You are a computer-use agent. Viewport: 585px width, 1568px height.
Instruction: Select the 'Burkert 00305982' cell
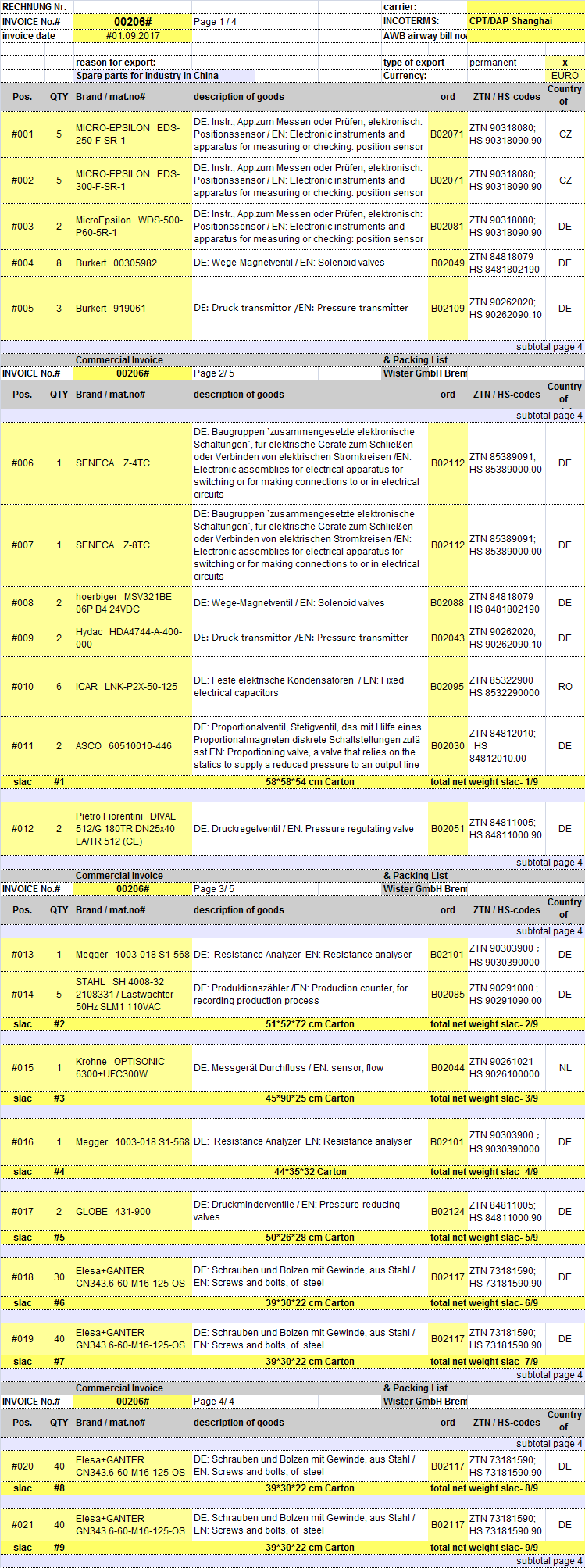point(133,263)
